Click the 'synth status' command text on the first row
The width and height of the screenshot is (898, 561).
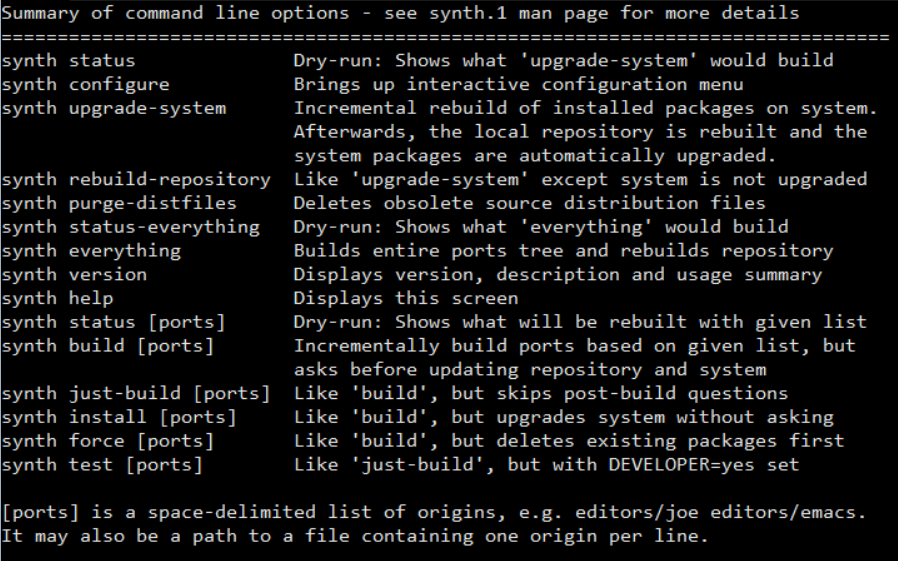click(x=68, y=60)
